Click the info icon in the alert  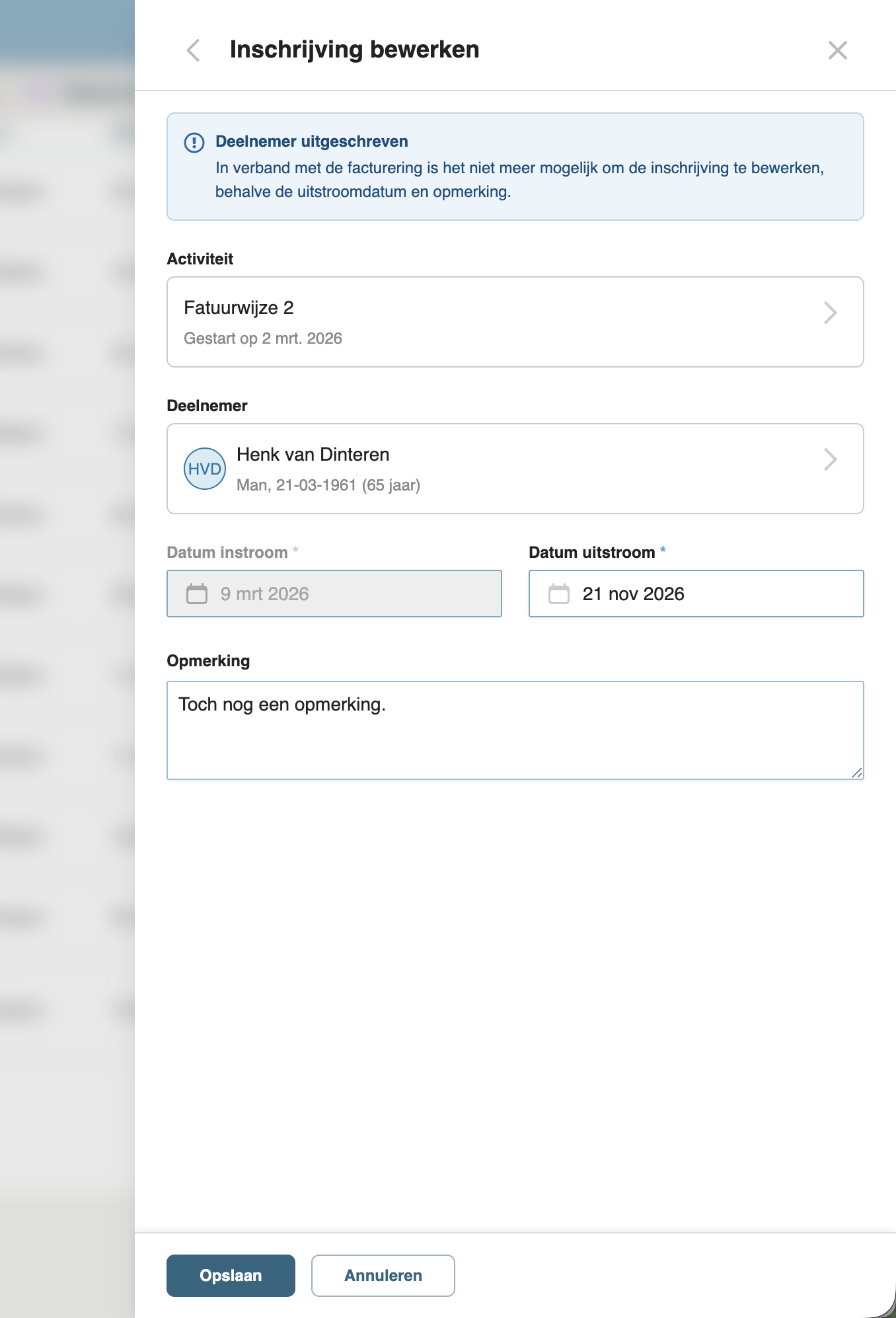194,143
